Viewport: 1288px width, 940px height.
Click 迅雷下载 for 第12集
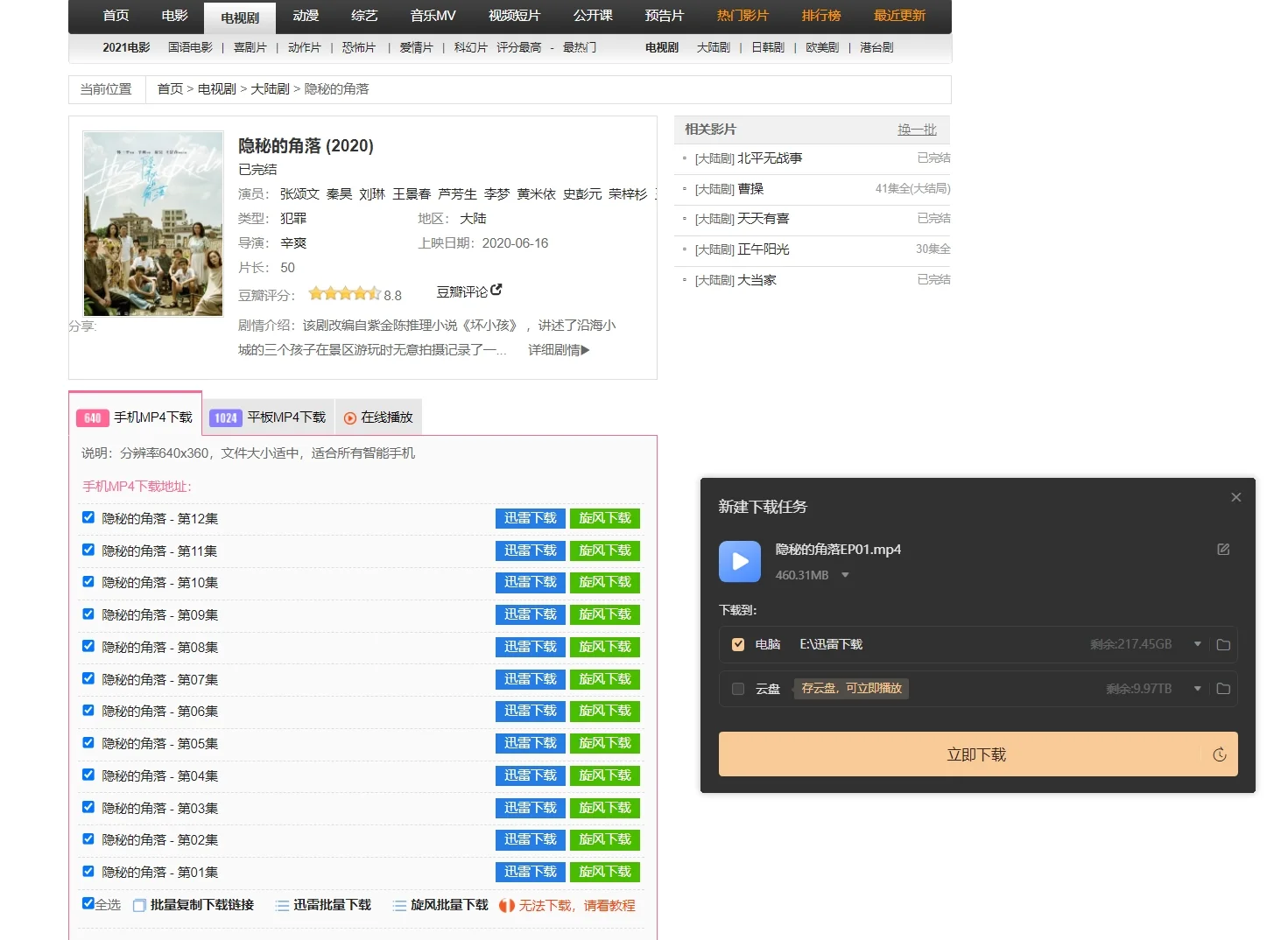pos(531,518)
